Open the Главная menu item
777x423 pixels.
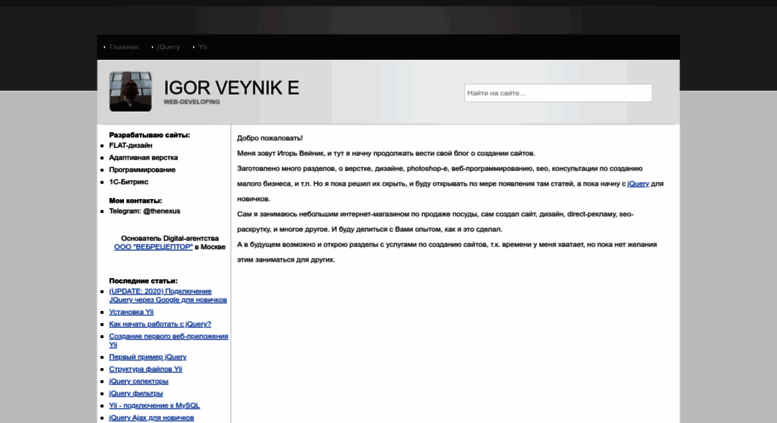tap(123, 47)
